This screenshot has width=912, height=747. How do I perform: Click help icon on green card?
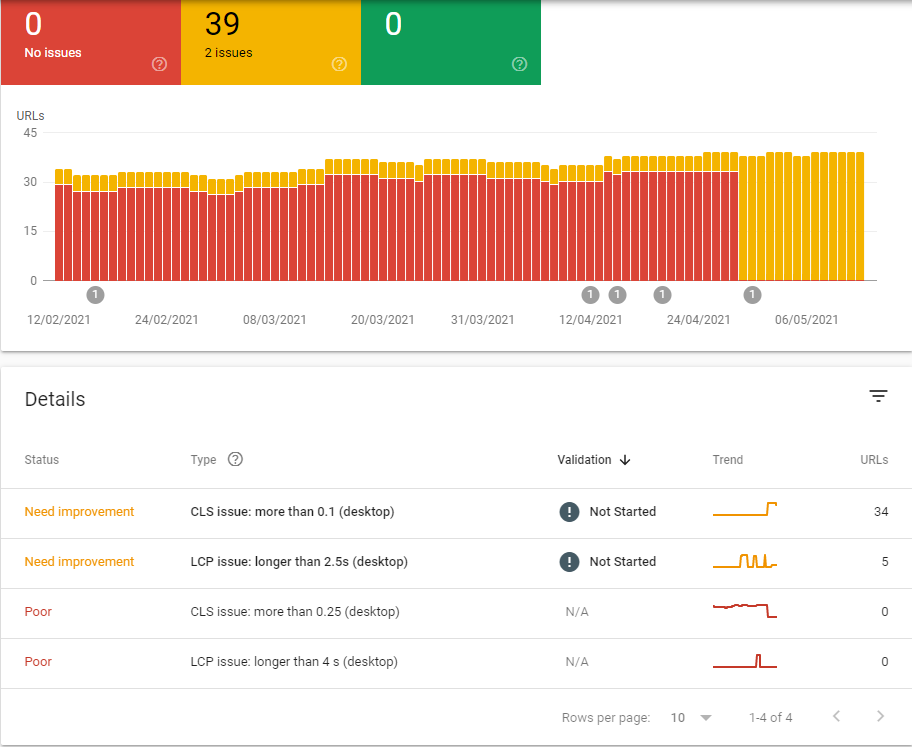pyautogui.click(x=519, y=64)
